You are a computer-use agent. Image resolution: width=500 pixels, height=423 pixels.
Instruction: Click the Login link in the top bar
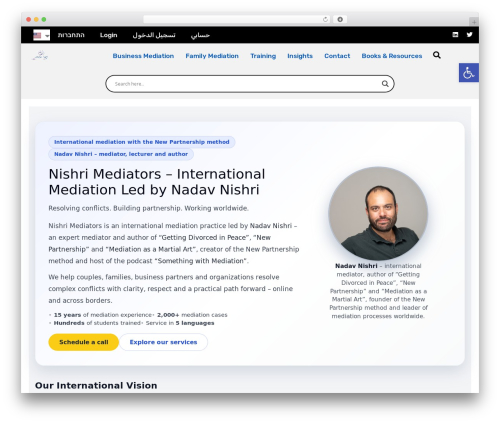click(109, 35)
